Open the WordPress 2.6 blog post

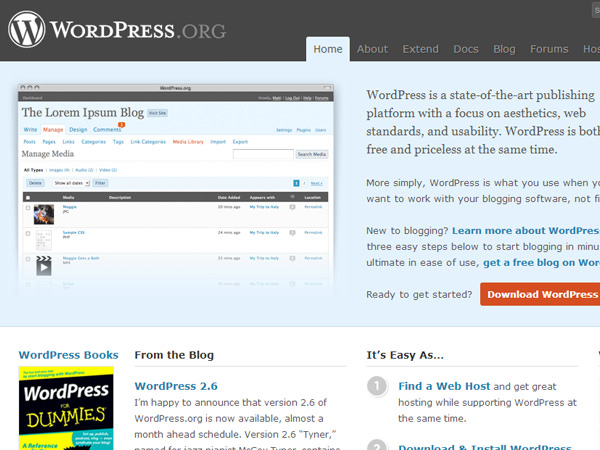click(176, 386)
